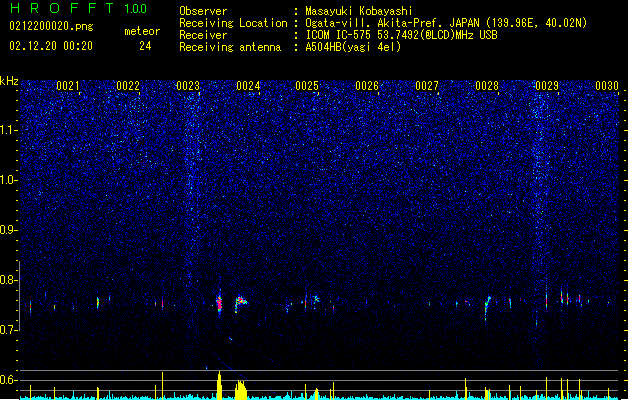This screenshot has height=400, width=629.
Task: Click the 0024 time marker
Action: [248, 86]
